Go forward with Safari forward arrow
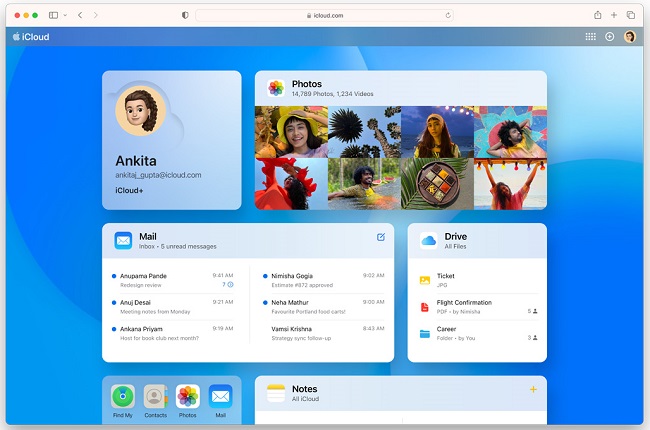650x430 pixels. coord(96,15)
